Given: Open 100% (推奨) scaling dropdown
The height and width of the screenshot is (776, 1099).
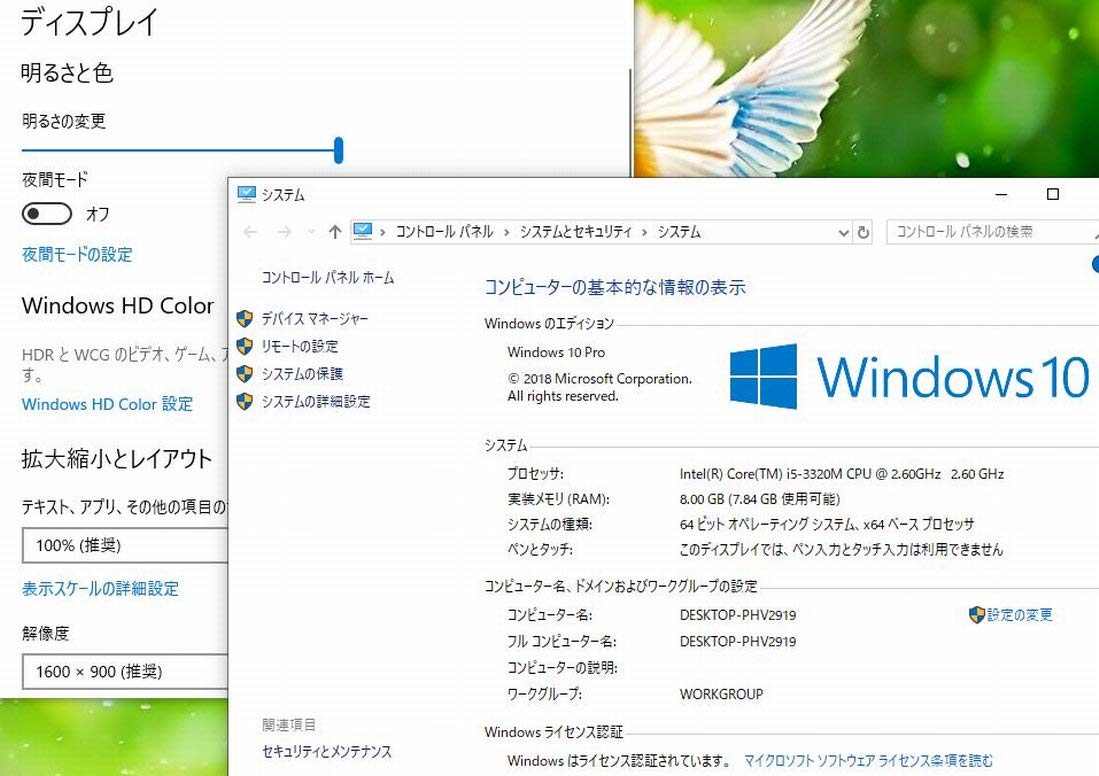Looking at the screenshot, I should point(125,545).
